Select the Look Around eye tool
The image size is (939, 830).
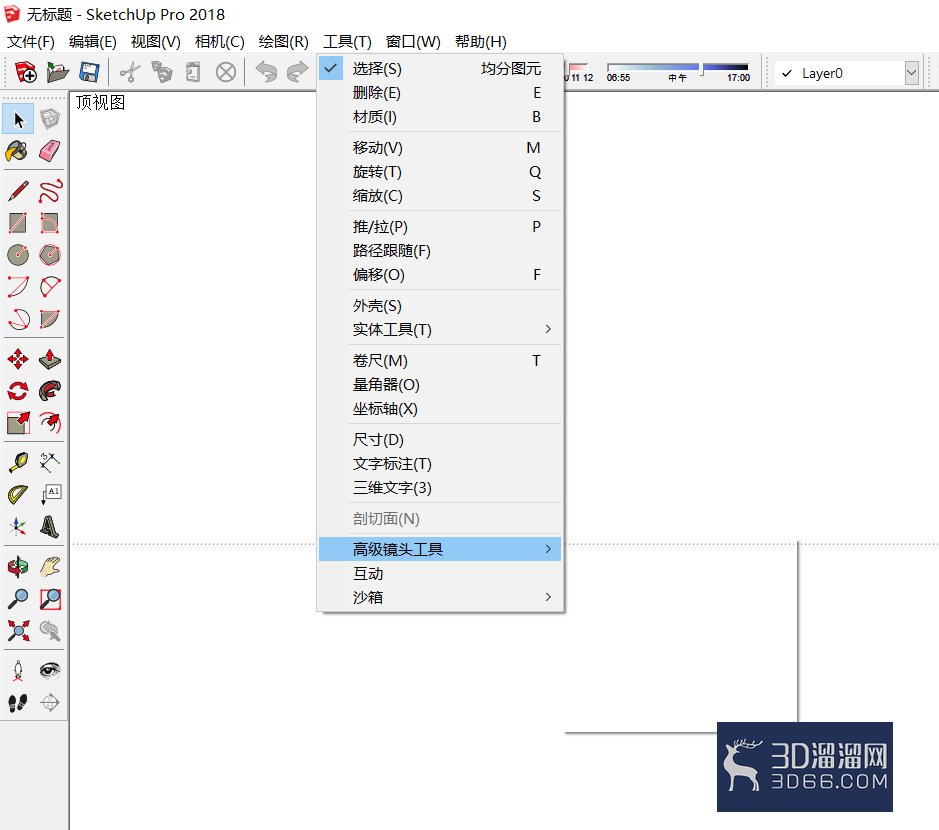(50, 671)
